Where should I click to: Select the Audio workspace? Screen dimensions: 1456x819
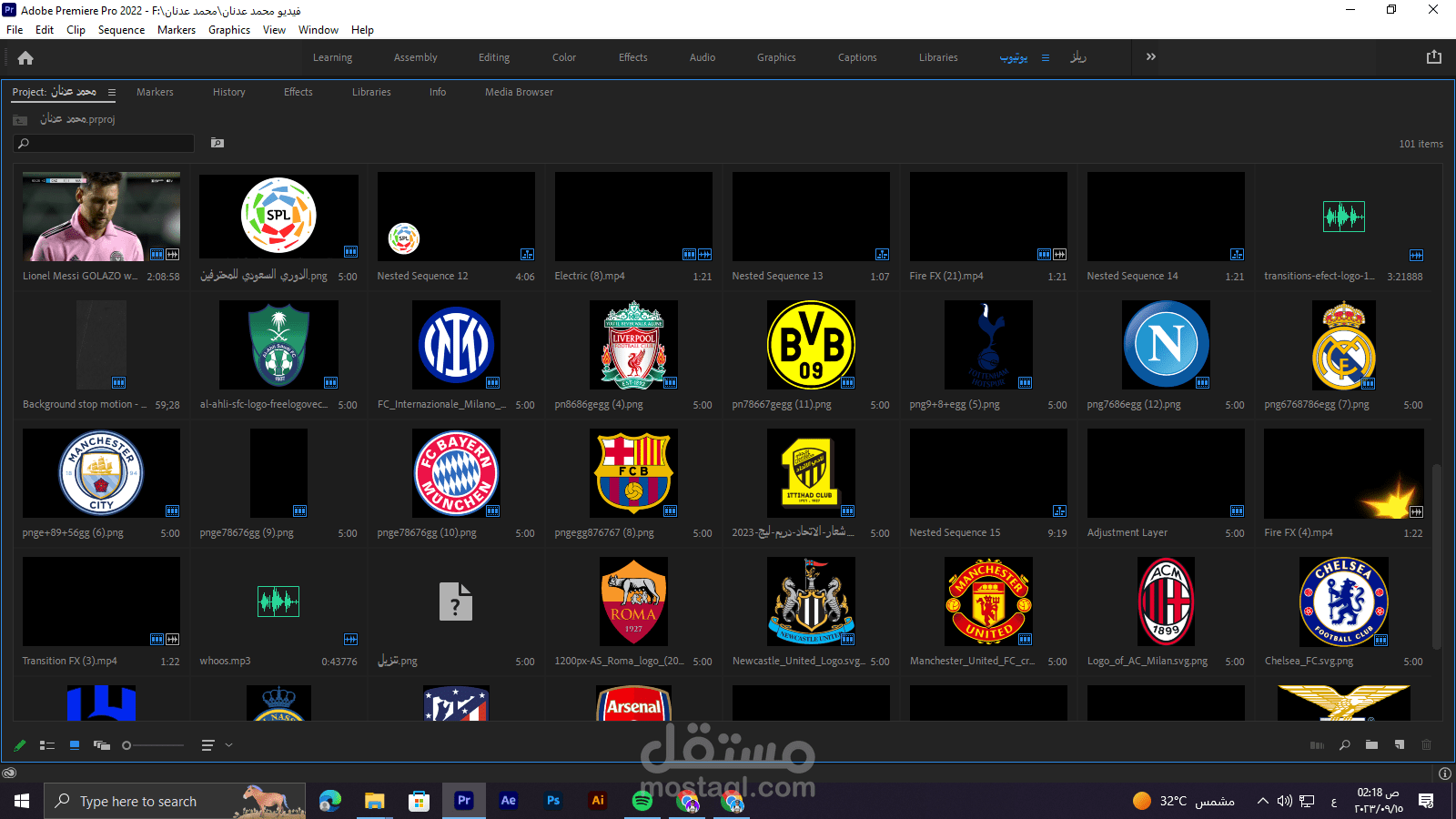tap(703, 57)
